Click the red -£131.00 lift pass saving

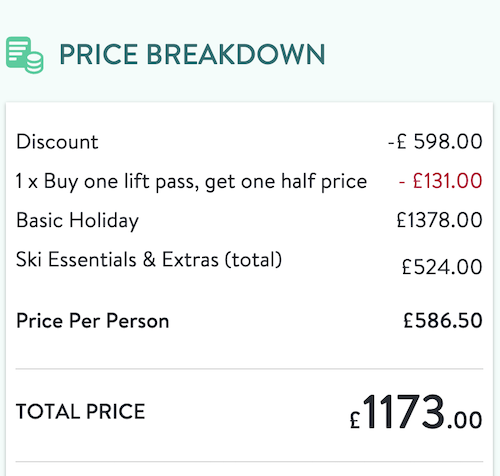click(440, 181)
